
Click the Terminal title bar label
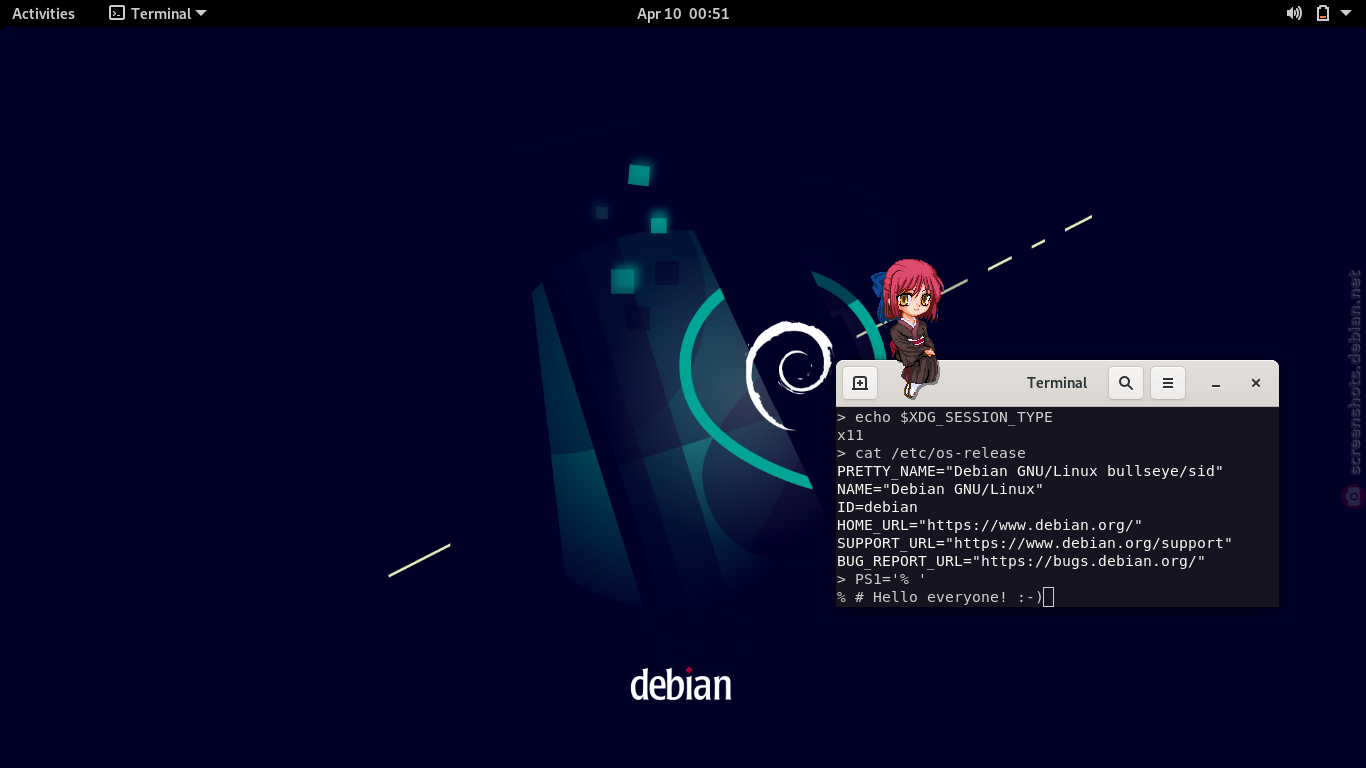pos(1057,383)
